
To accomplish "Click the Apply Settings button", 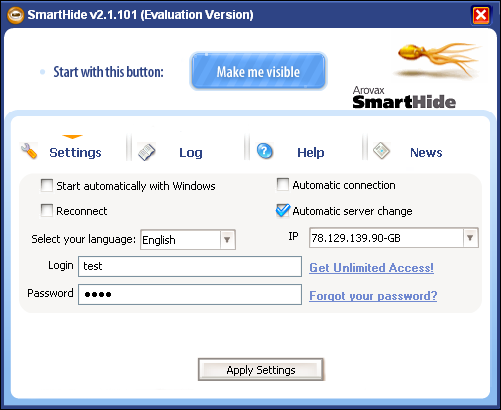I will 261,369.
